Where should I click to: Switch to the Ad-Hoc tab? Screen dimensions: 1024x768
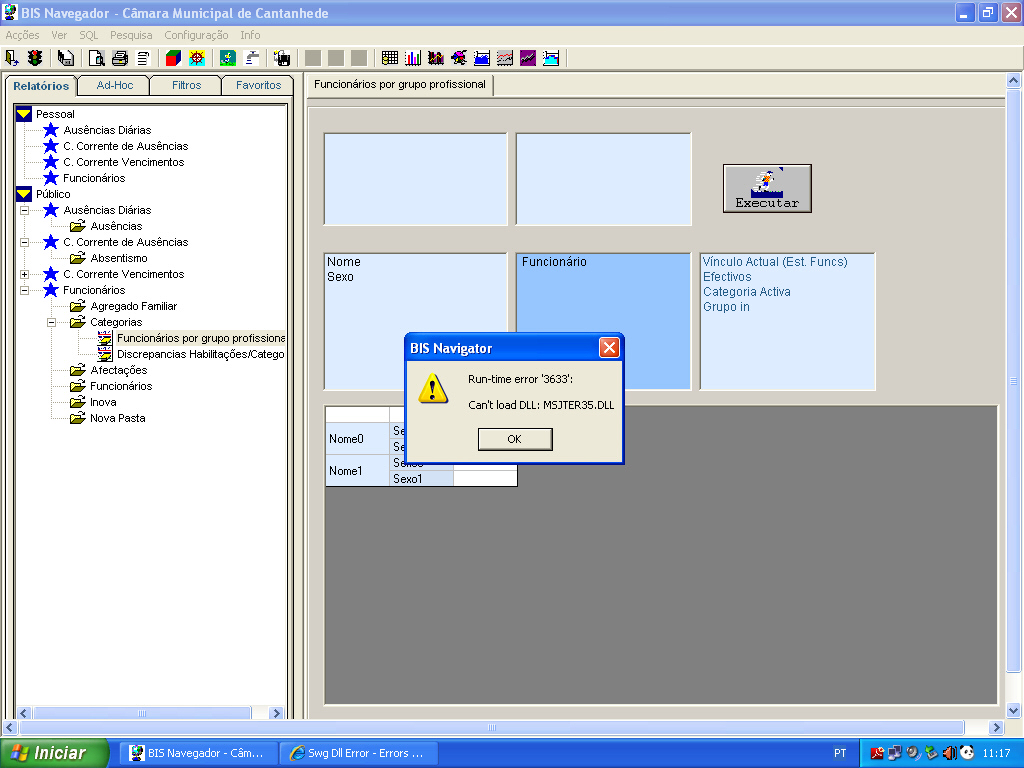pyautogui.click(x=114, y=85)
